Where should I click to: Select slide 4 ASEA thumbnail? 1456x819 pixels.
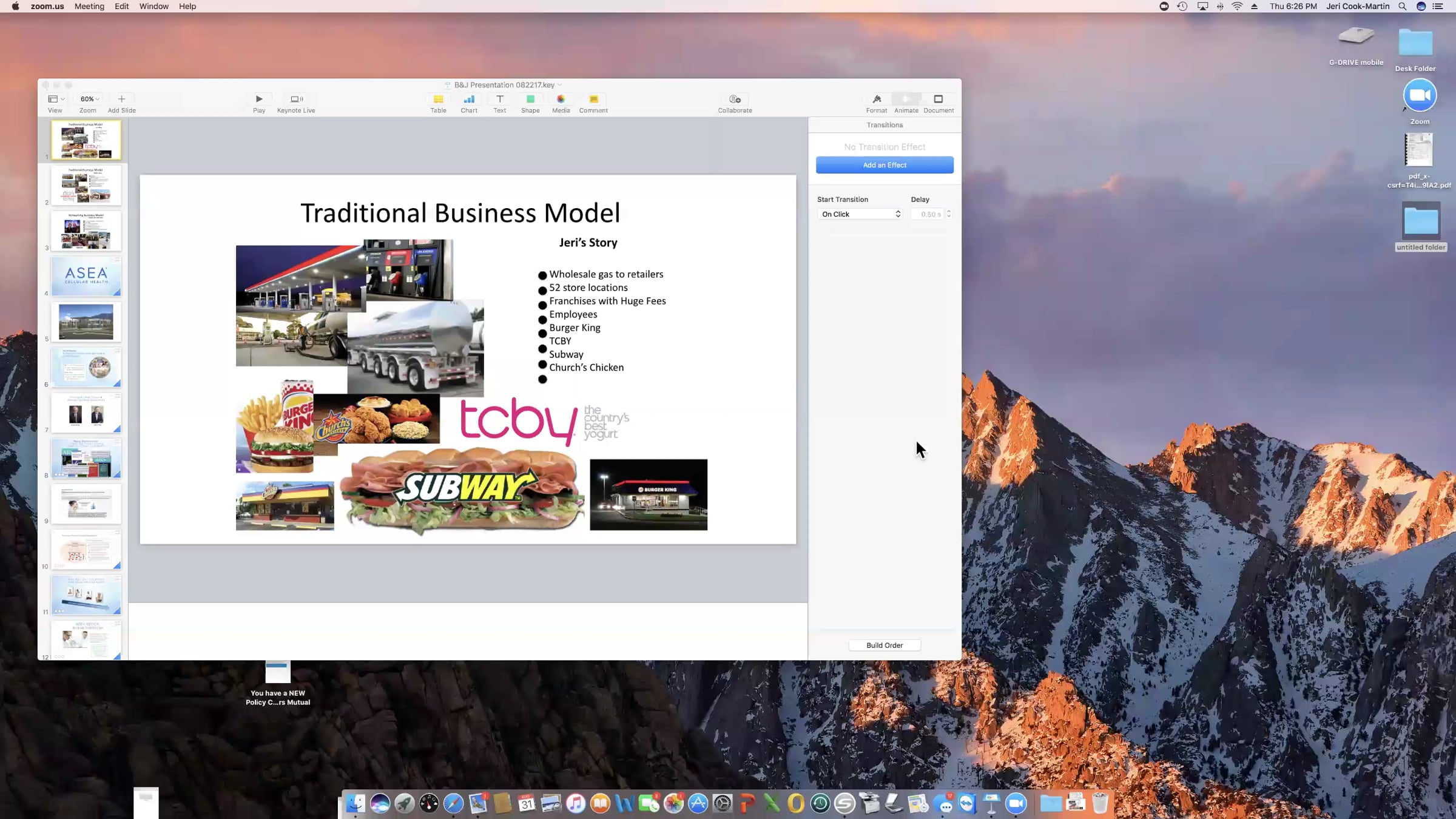click(86, 276)
